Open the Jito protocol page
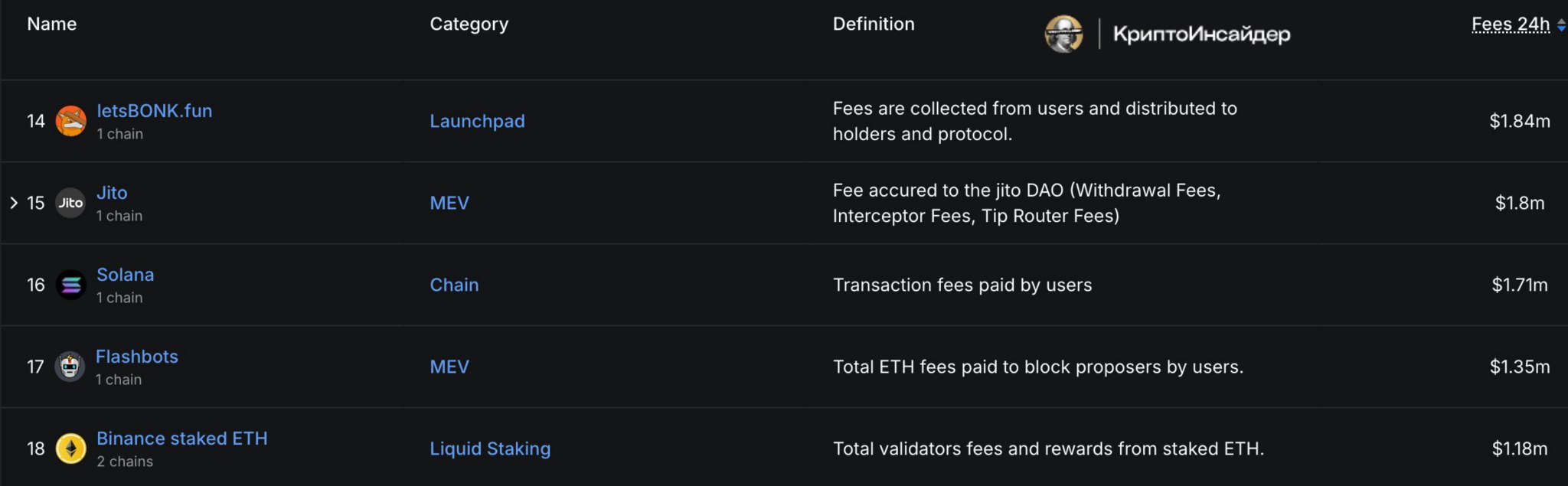The width and height of the screenshot is (1568, 486). [112, 193]
